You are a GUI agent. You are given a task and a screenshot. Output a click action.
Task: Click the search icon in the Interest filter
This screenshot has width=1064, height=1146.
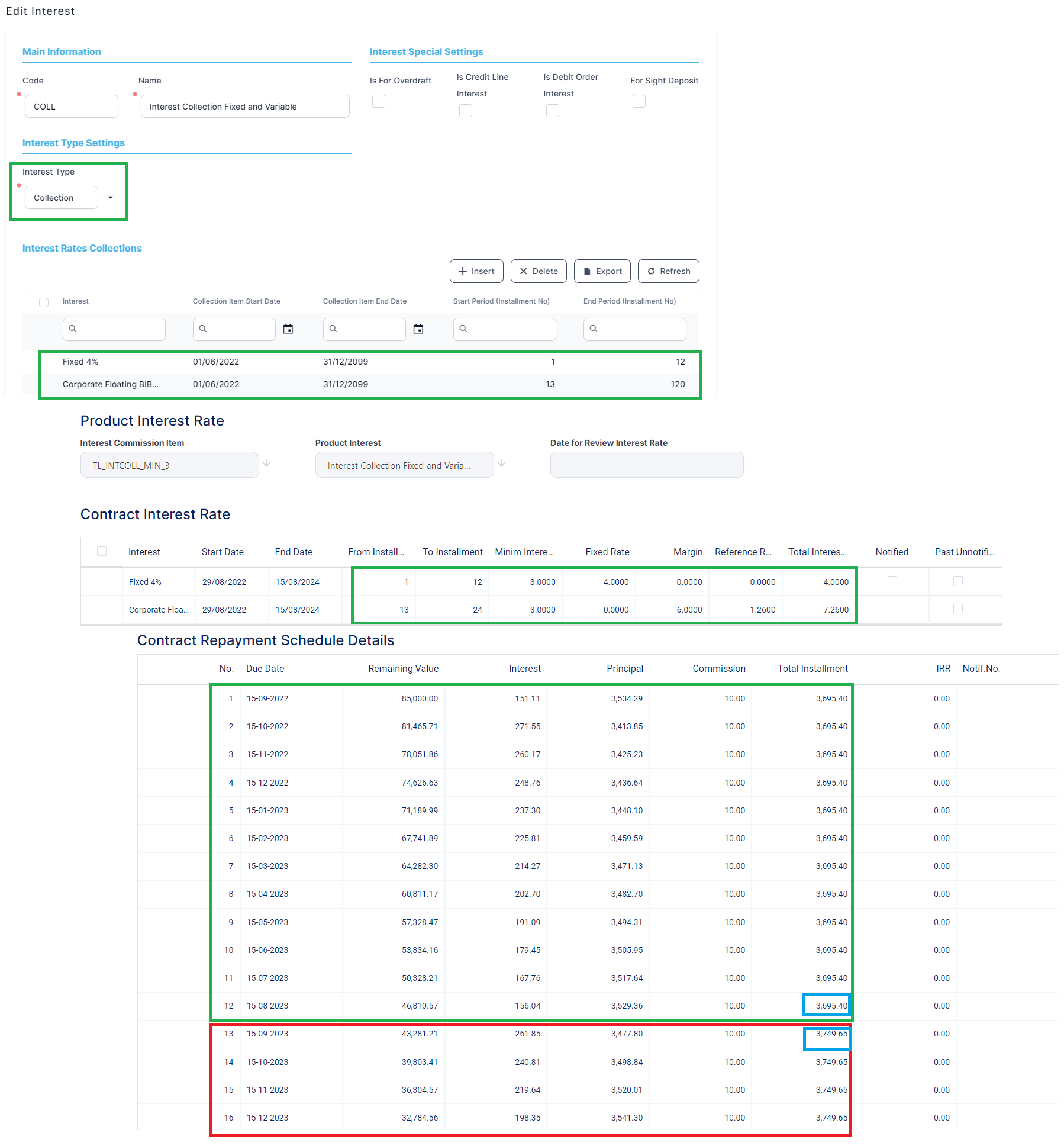(73, 329)
